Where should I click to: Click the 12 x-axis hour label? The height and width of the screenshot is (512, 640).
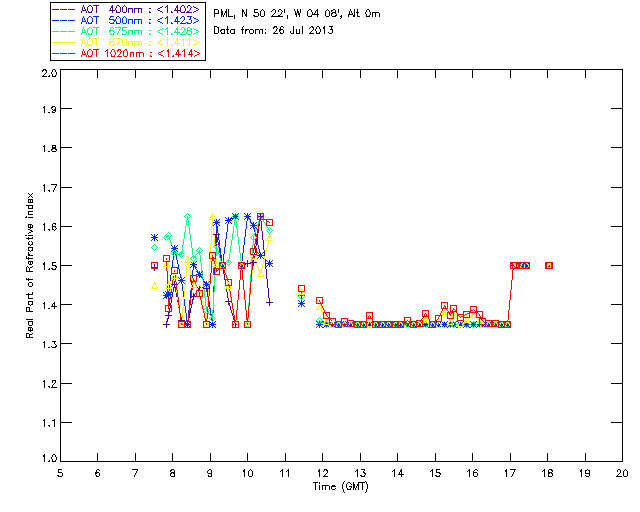(322, 473)
